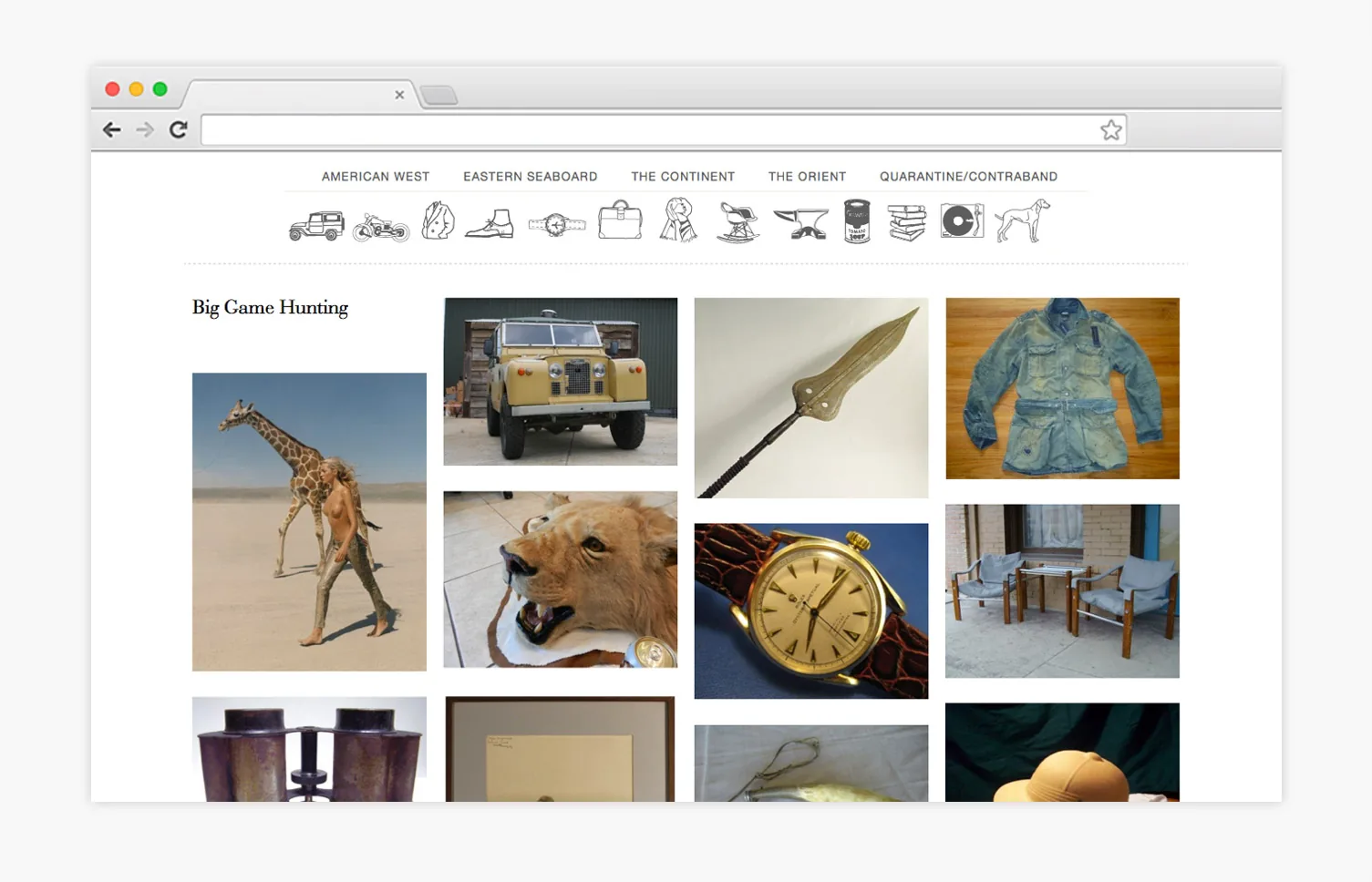The image size is (1372, 882).
Task: Click the rocking chair category icon
Action: coord(738,222)
